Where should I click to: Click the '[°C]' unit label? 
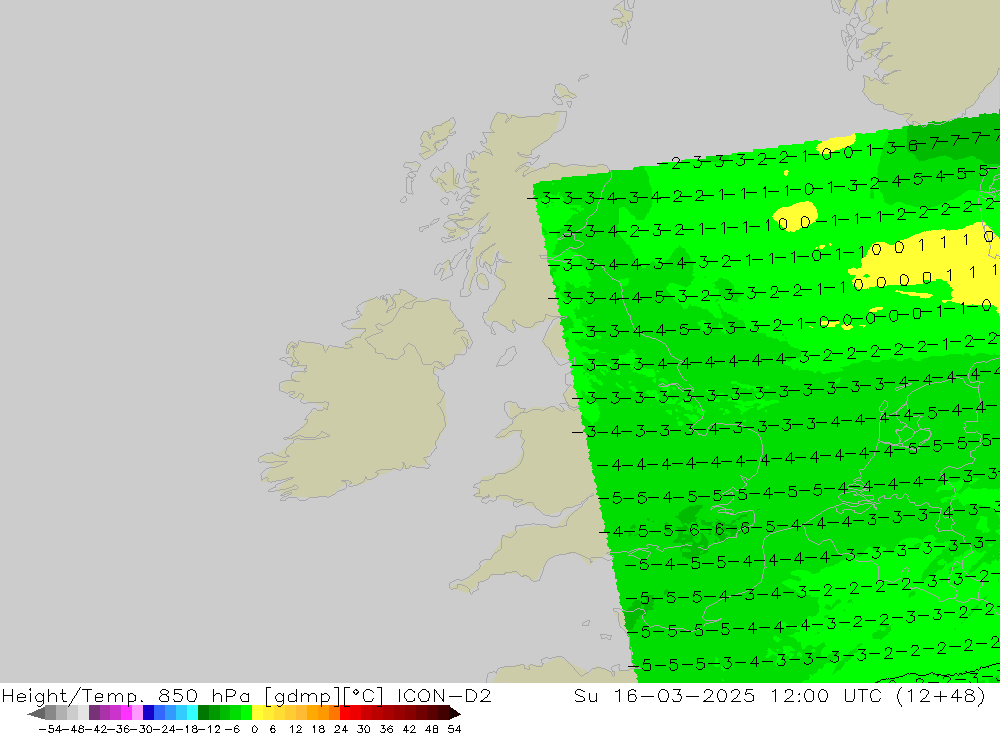tap(364, 697)
